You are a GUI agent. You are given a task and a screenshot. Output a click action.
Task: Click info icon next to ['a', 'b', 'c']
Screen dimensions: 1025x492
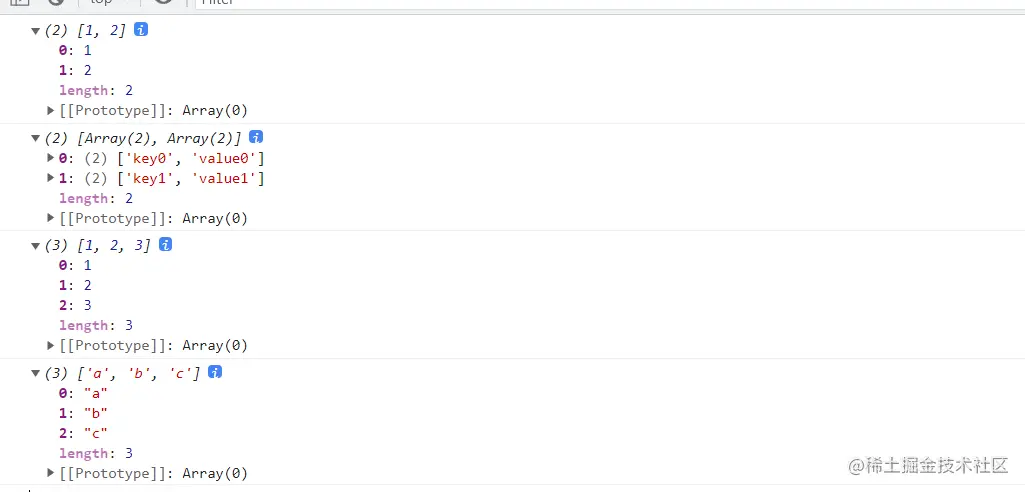point(215,372)
